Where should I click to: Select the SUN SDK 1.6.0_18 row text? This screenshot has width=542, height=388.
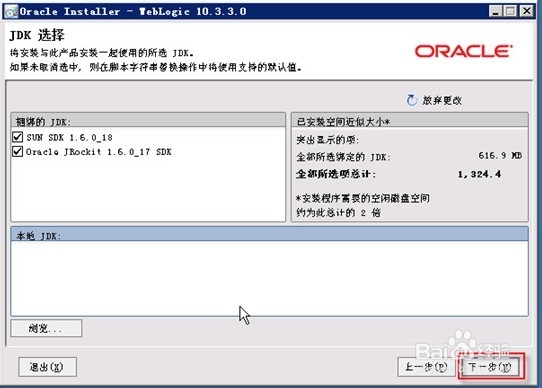click(x=69, y=138)
